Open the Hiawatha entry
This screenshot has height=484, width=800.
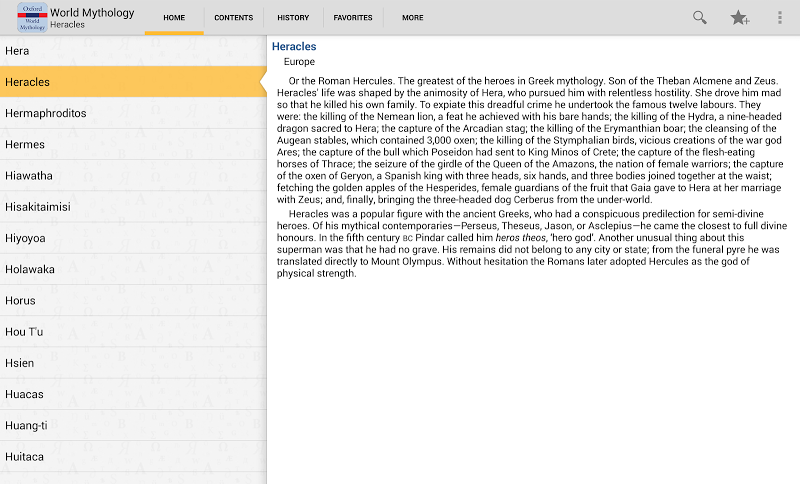point(133,175)
